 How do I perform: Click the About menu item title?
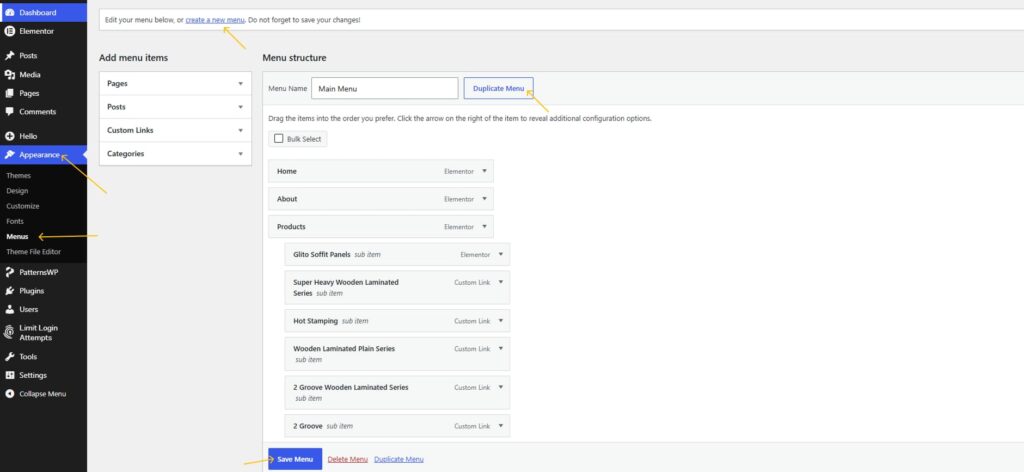pyautogui.click(x=287, y=199)
